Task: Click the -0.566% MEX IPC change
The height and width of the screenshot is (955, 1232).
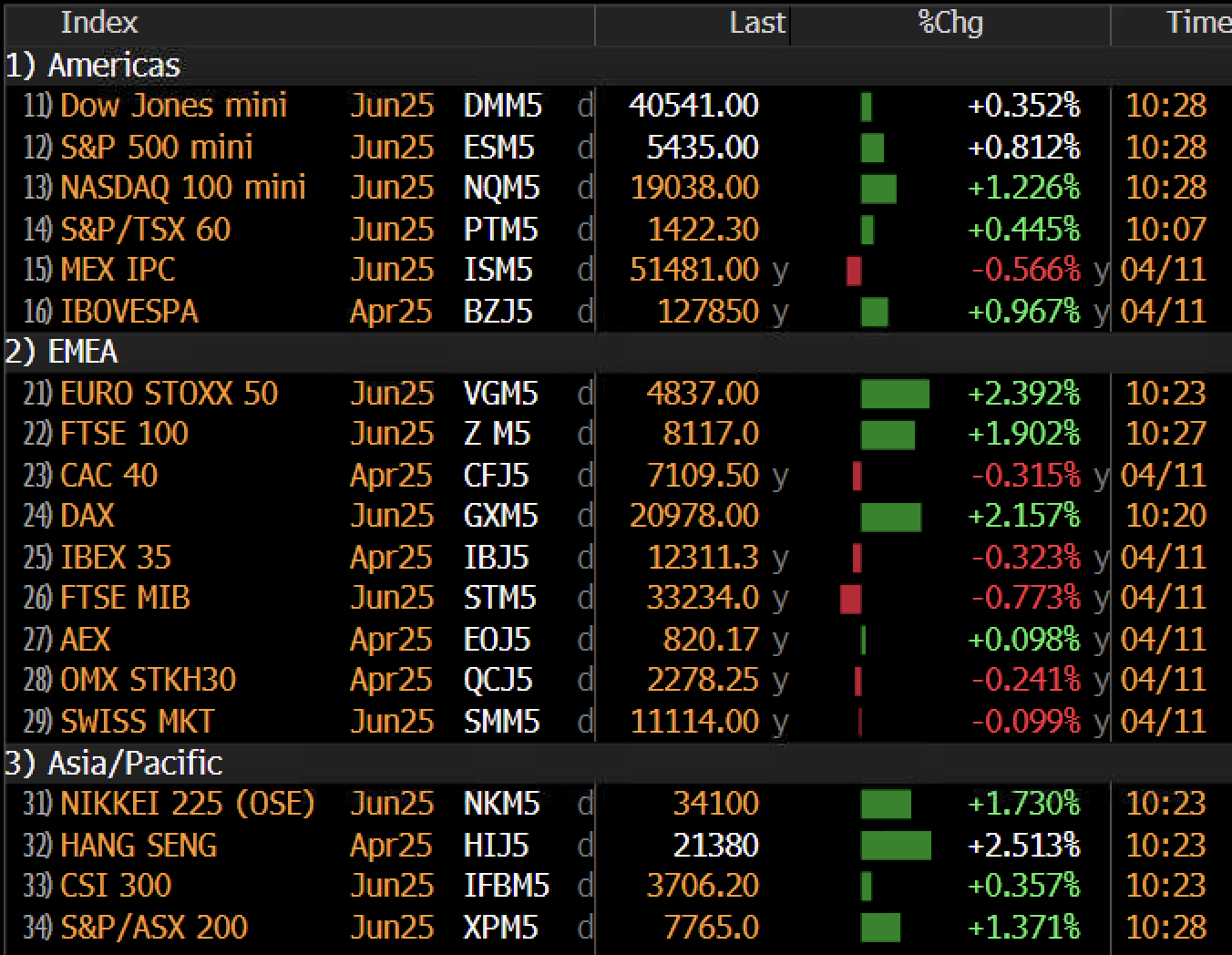Action: point(1026,270)
